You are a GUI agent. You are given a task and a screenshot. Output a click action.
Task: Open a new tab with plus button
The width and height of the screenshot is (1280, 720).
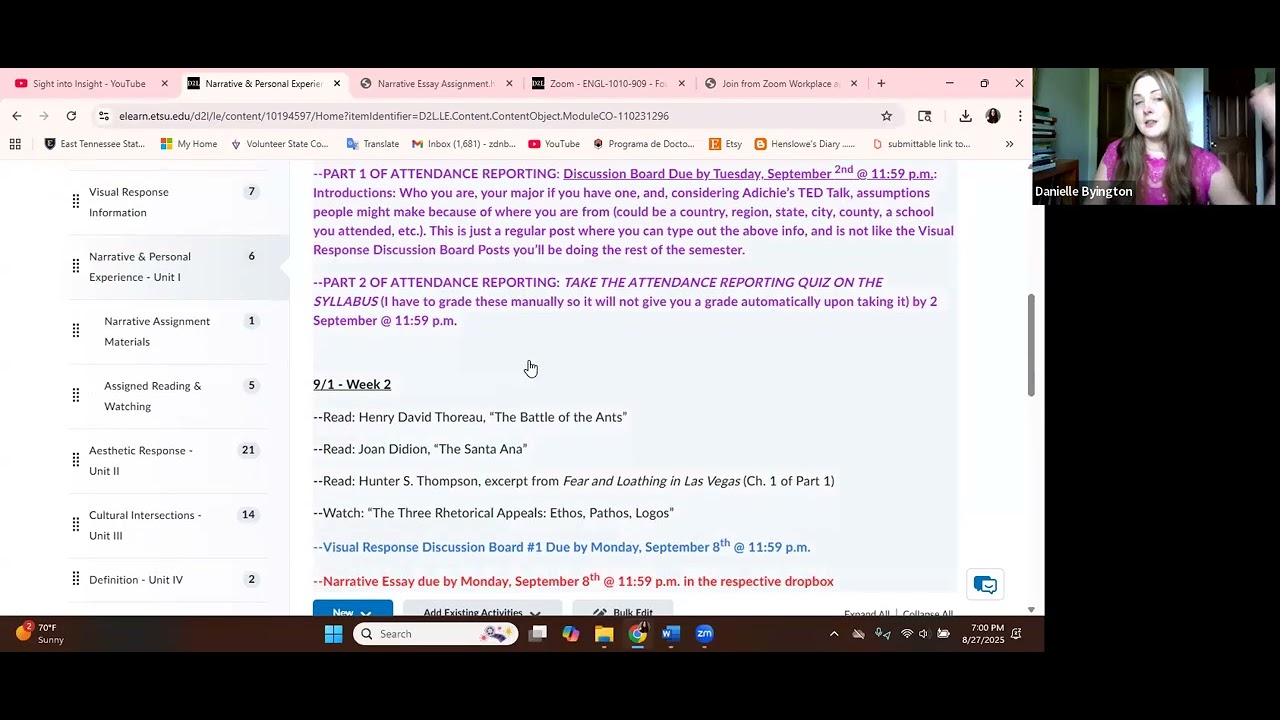881,84
